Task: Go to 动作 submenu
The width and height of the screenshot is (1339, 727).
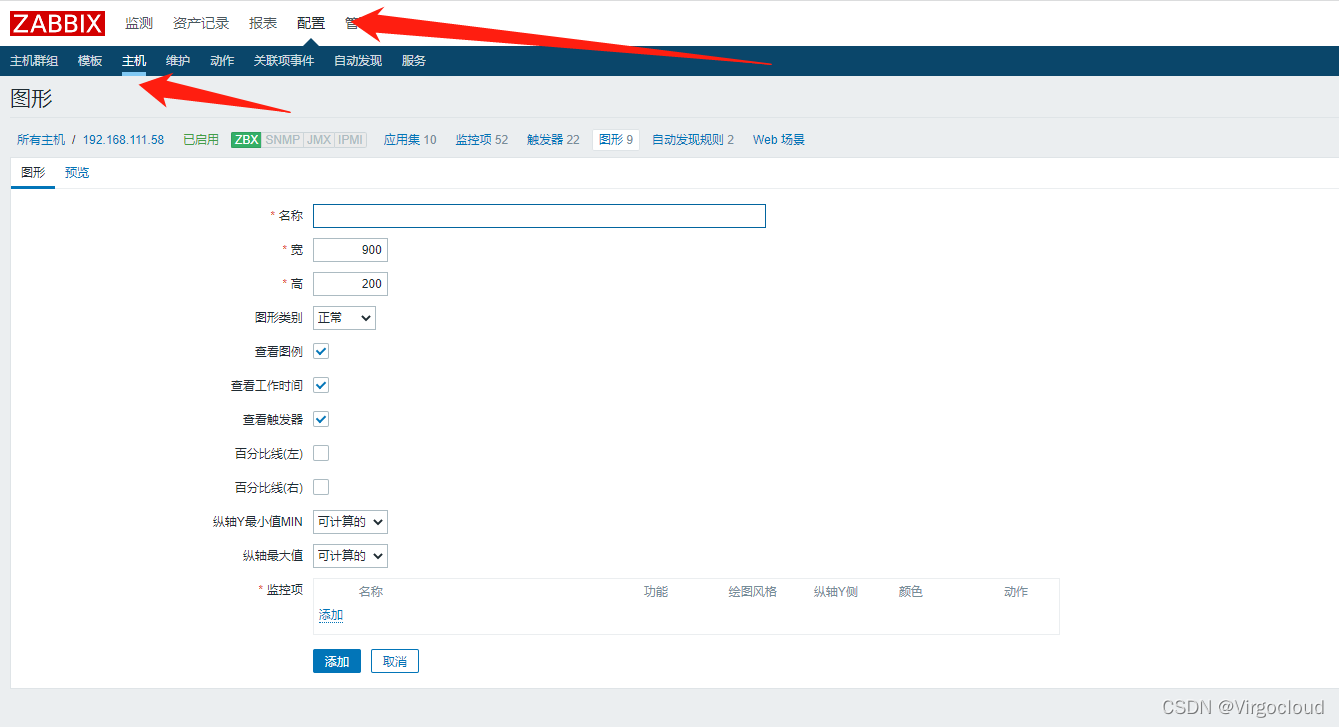Action: (x=222, y=61)
